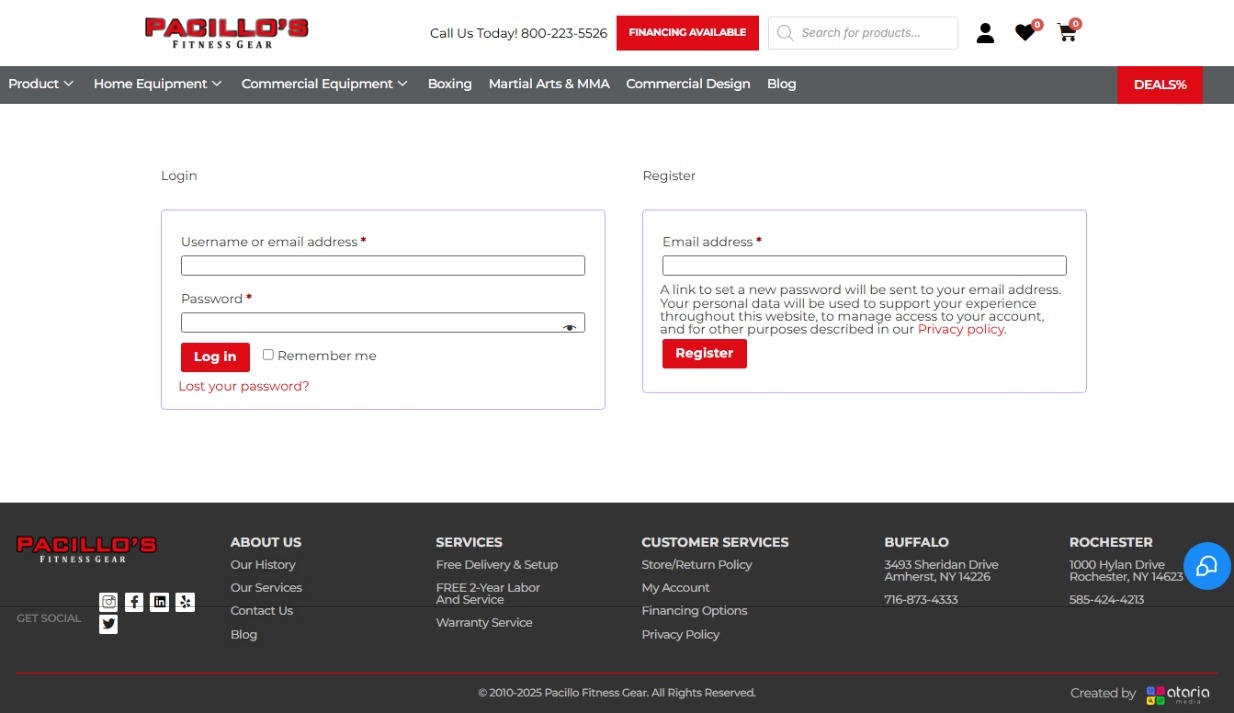Click the Pacillo's Fitness Gear header logo

[x=226, y=32]
